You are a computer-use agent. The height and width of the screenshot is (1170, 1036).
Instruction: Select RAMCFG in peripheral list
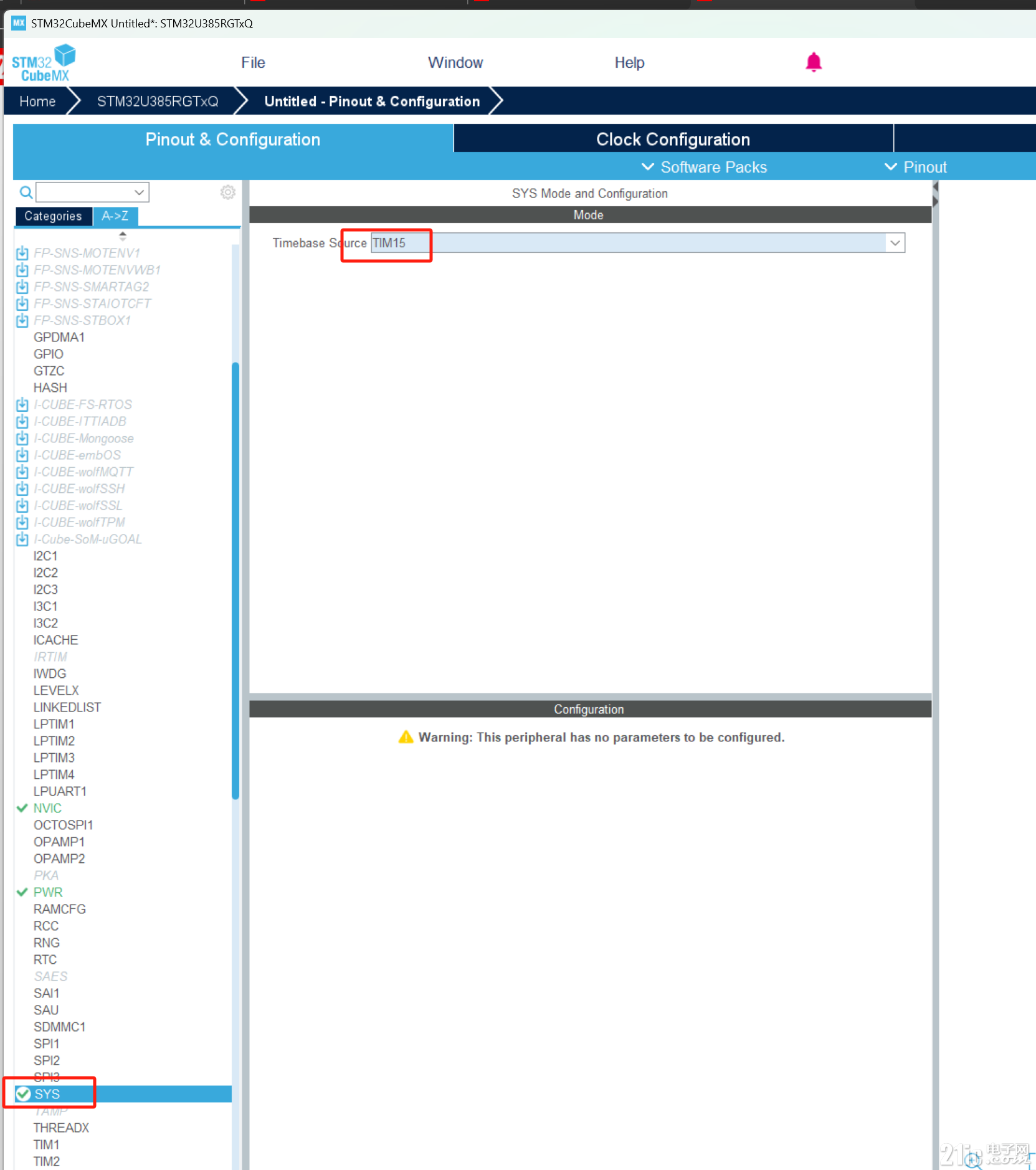[60, 909]
